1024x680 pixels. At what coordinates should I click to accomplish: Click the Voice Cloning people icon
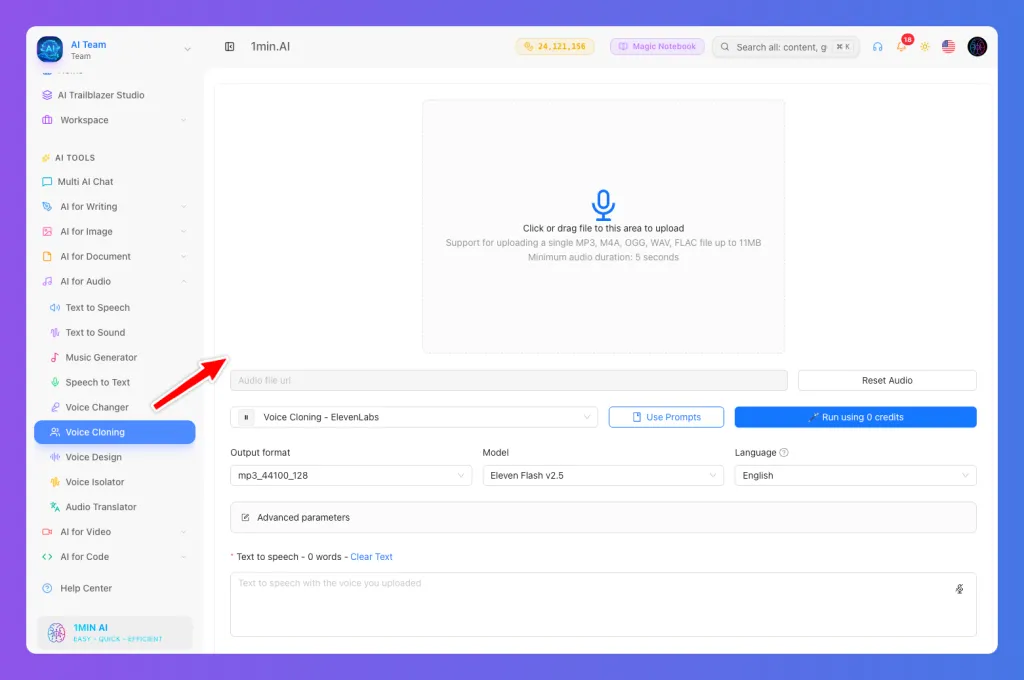point(55,432)
